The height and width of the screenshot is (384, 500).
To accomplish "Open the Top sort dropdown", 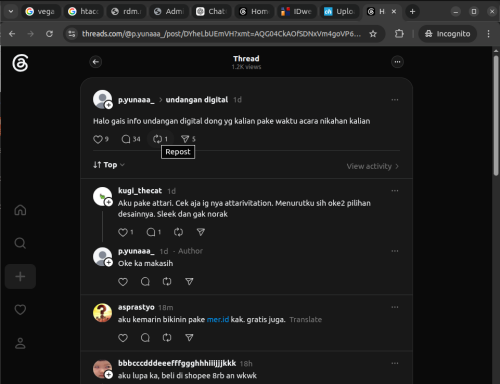I will 109,165.
